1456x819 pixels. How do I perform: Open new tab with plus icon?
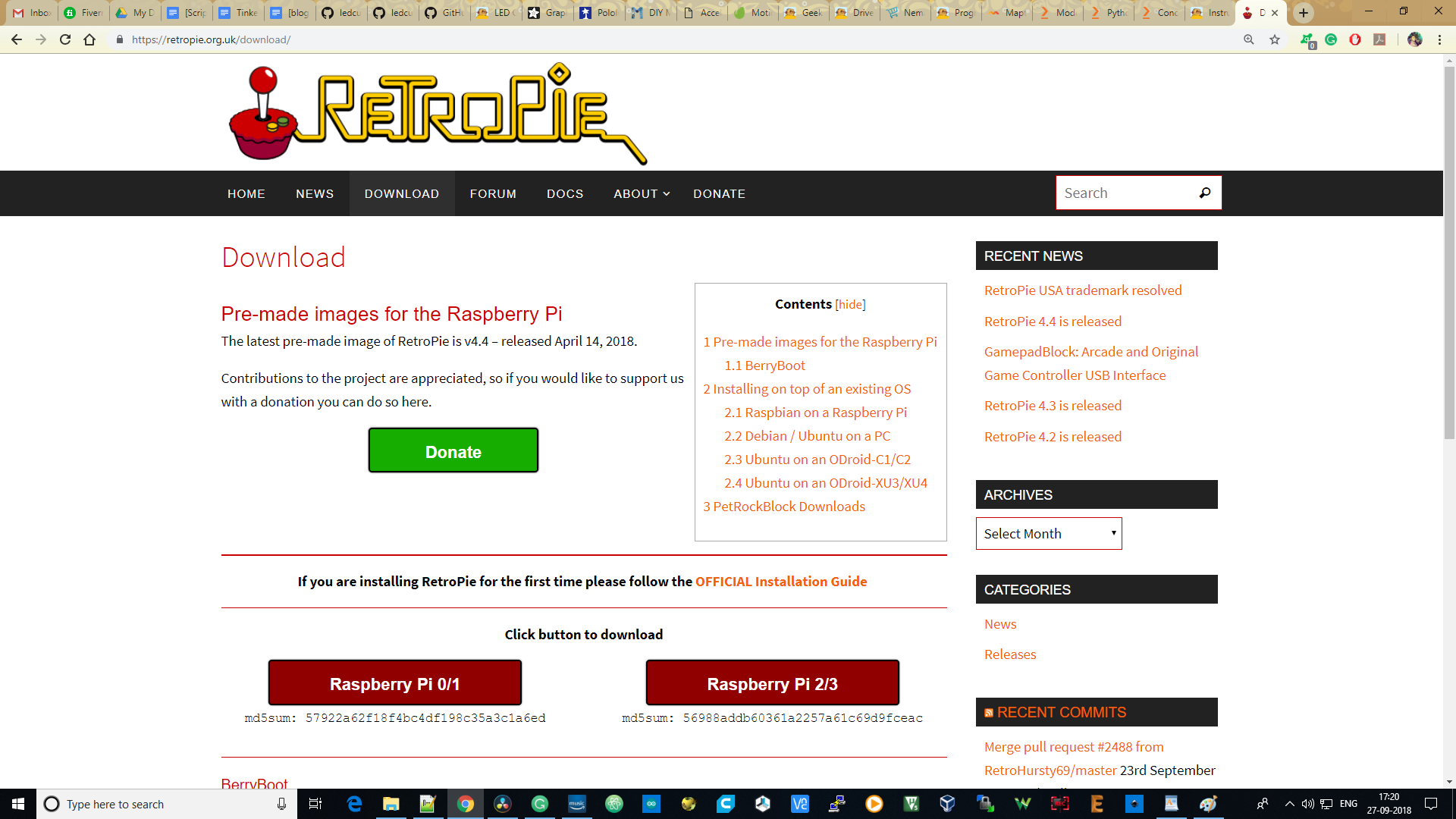pyautogui.click(x=1304, y=13)
